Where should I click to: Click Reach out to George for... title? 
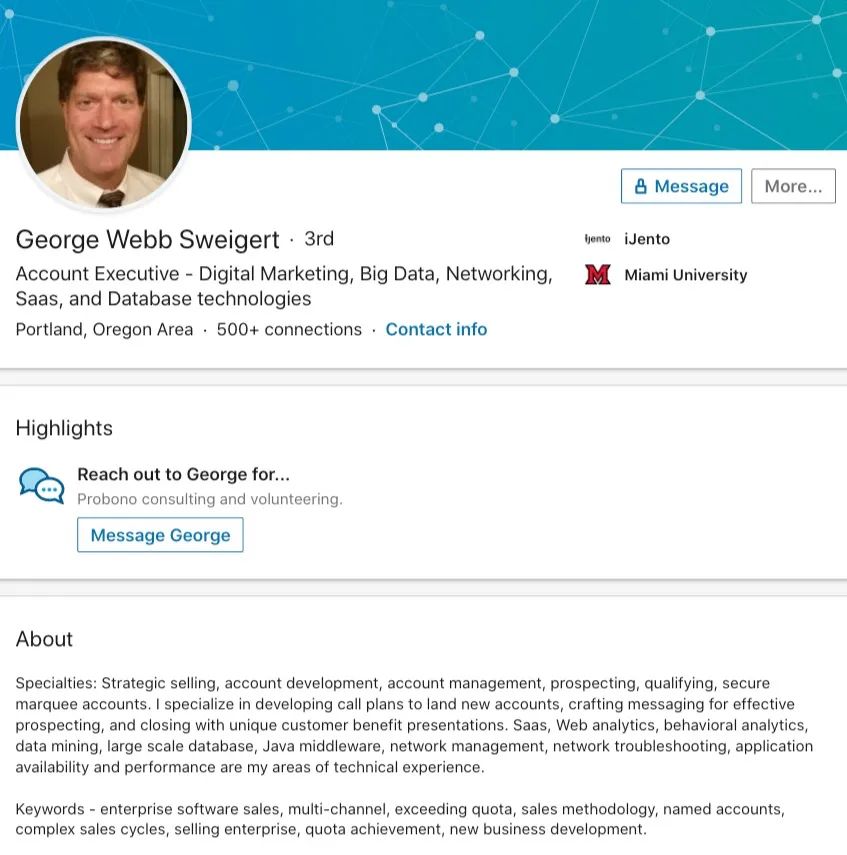point(183,474)
